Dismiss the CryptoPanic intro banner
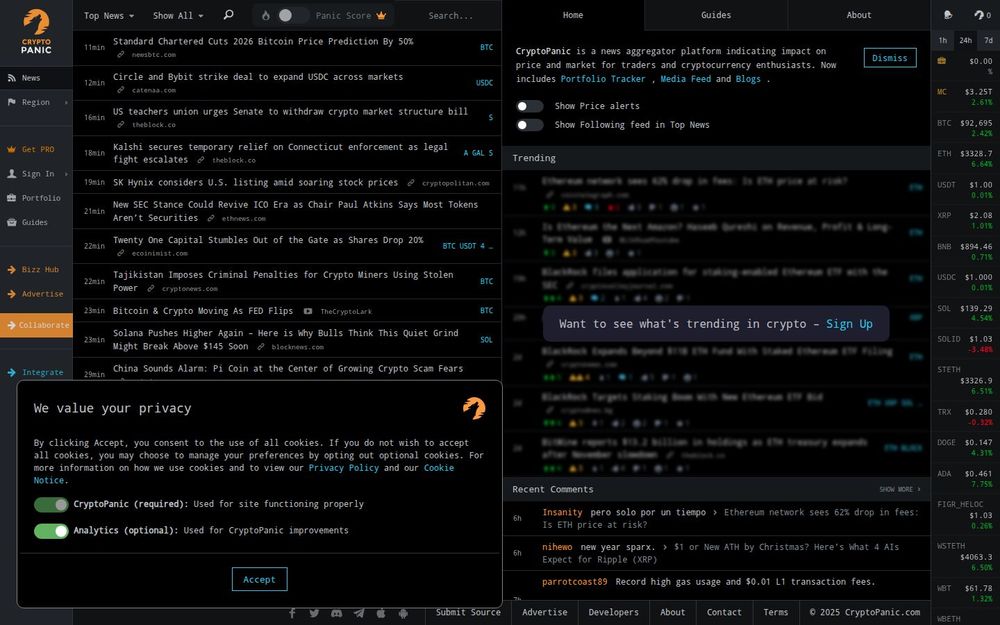The image size is (1000, 625). (890, 57)
